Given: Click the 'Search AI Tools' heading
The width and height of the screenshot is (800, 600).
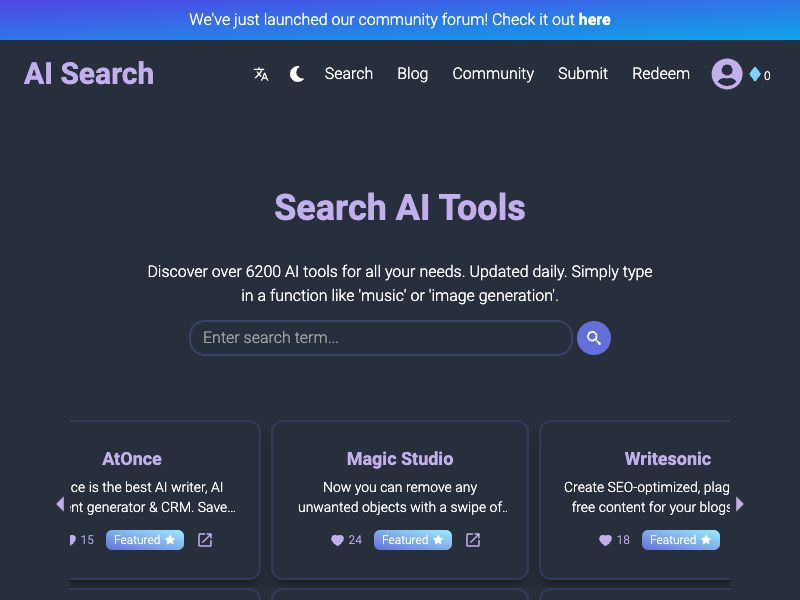Looking at the screenshot, I should click(x=400, y=207).
